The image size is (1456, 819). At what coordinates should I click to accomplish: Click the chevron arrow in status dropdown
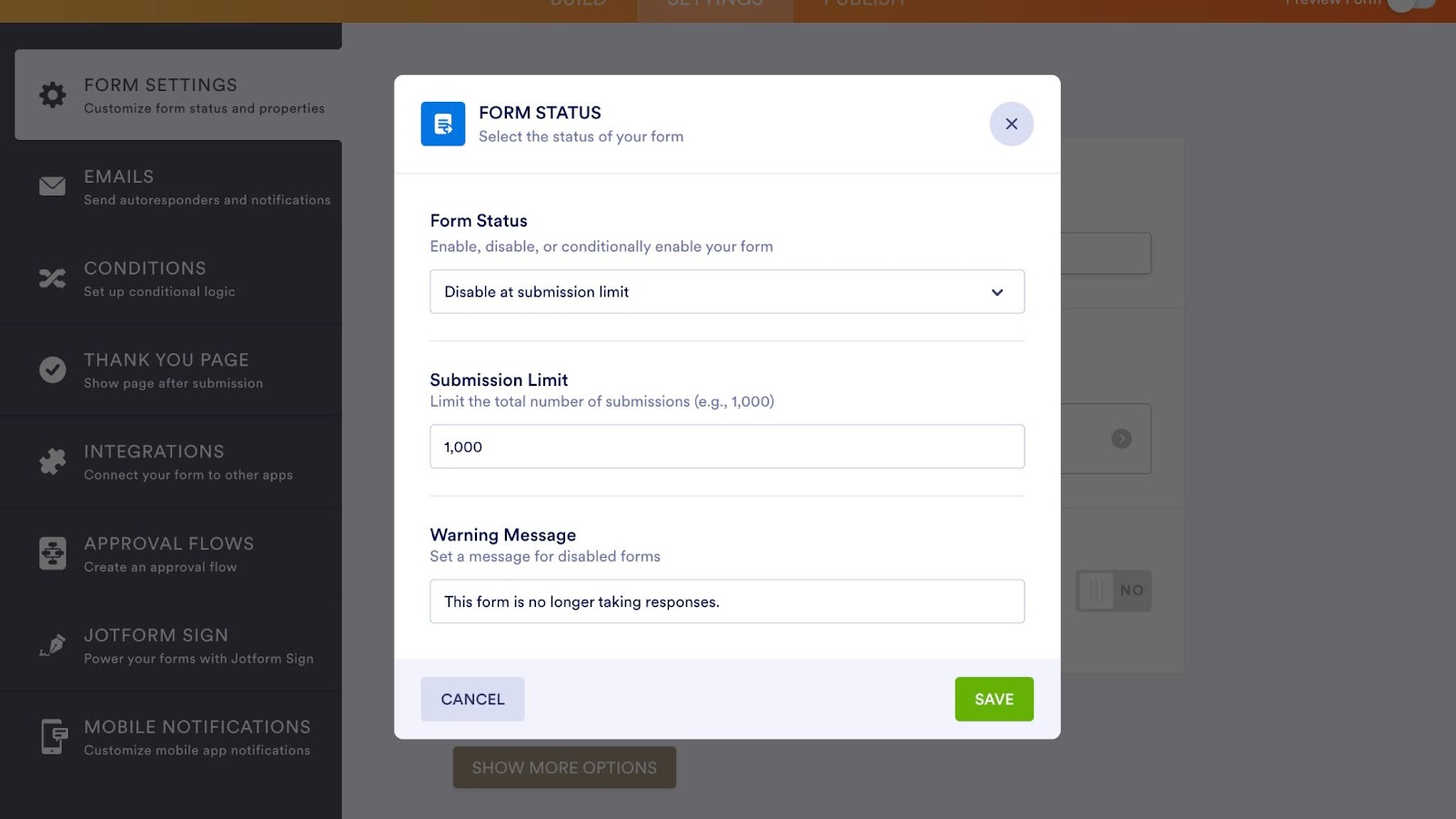click(997, 292)
